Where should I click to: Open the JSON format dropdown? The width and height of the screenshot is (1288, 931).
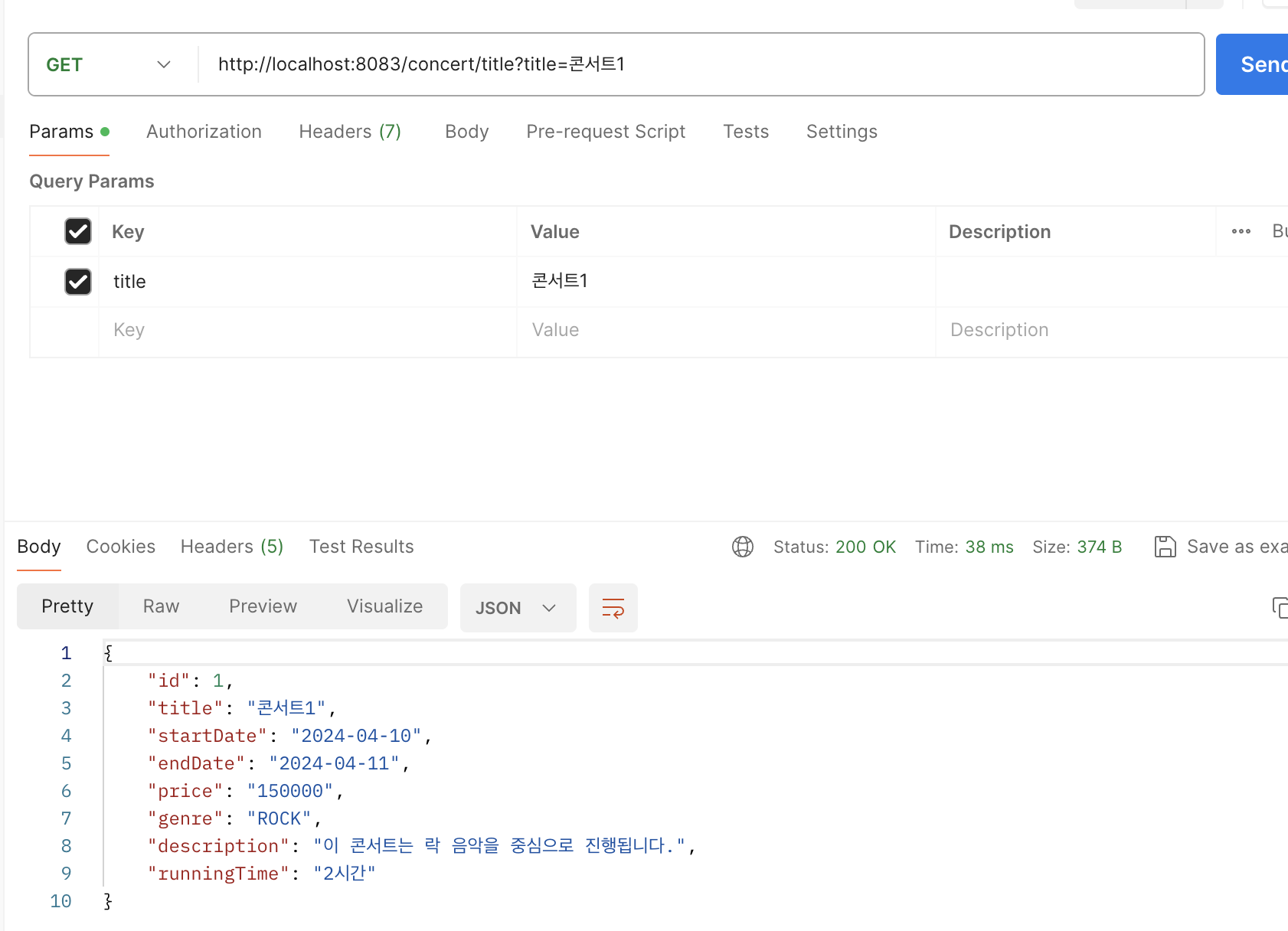click(x=518, y=608)
